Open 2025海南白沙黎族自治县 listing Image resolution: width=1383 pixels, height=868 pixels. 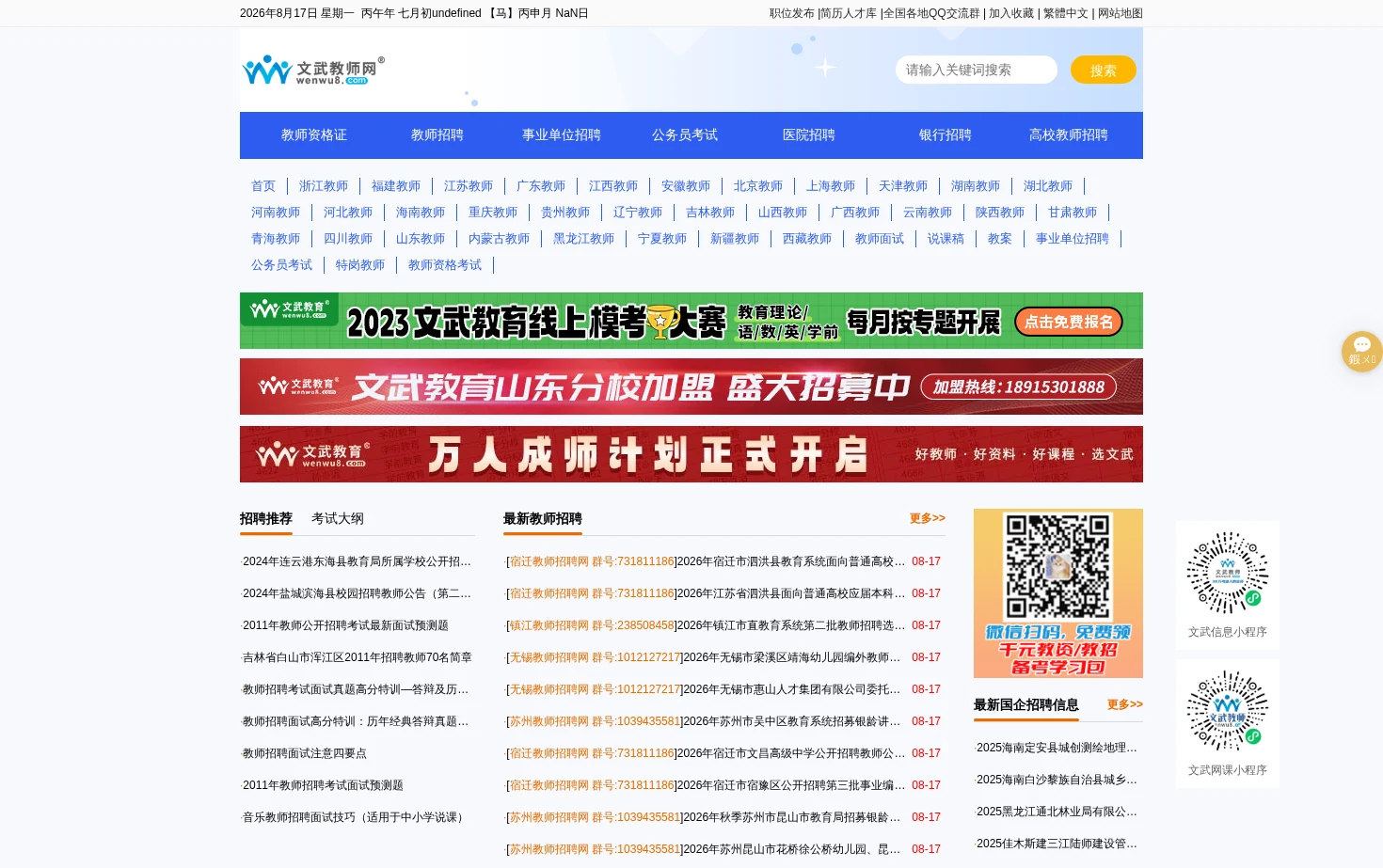click(1057, 780)
